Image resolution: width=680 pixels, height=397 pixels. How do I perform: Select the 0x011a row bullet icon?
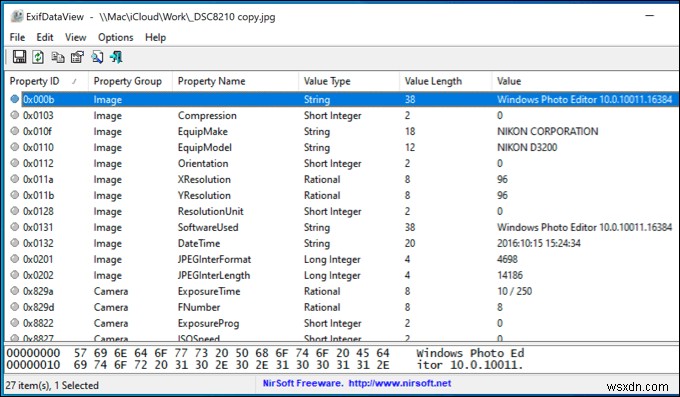click(15, 179)
